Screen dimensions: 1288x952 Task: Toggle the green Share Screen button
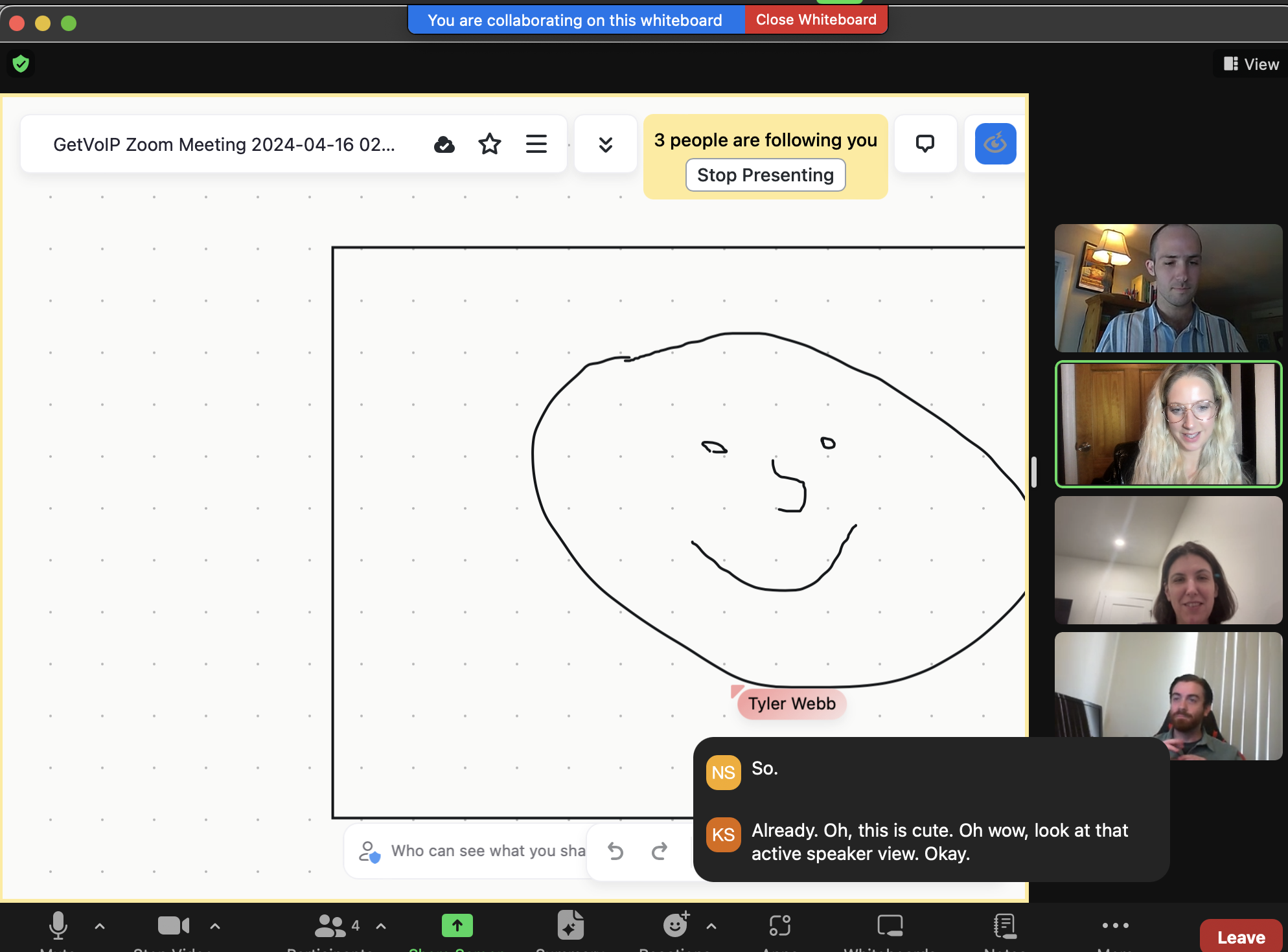point(457,925)
